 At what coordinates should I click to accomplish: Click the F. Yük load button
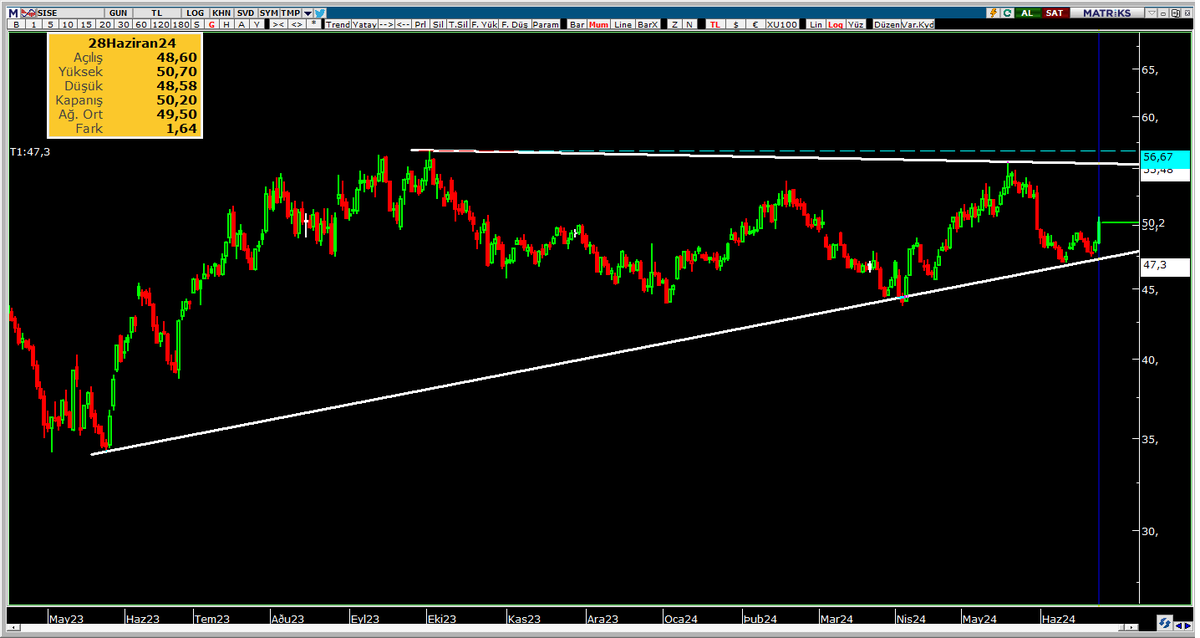click(484, 24)
